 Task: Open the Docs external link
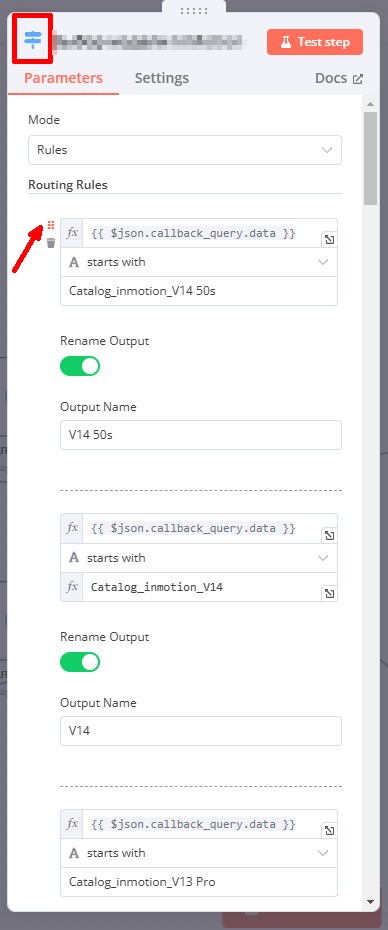click(x=339, y=78)
